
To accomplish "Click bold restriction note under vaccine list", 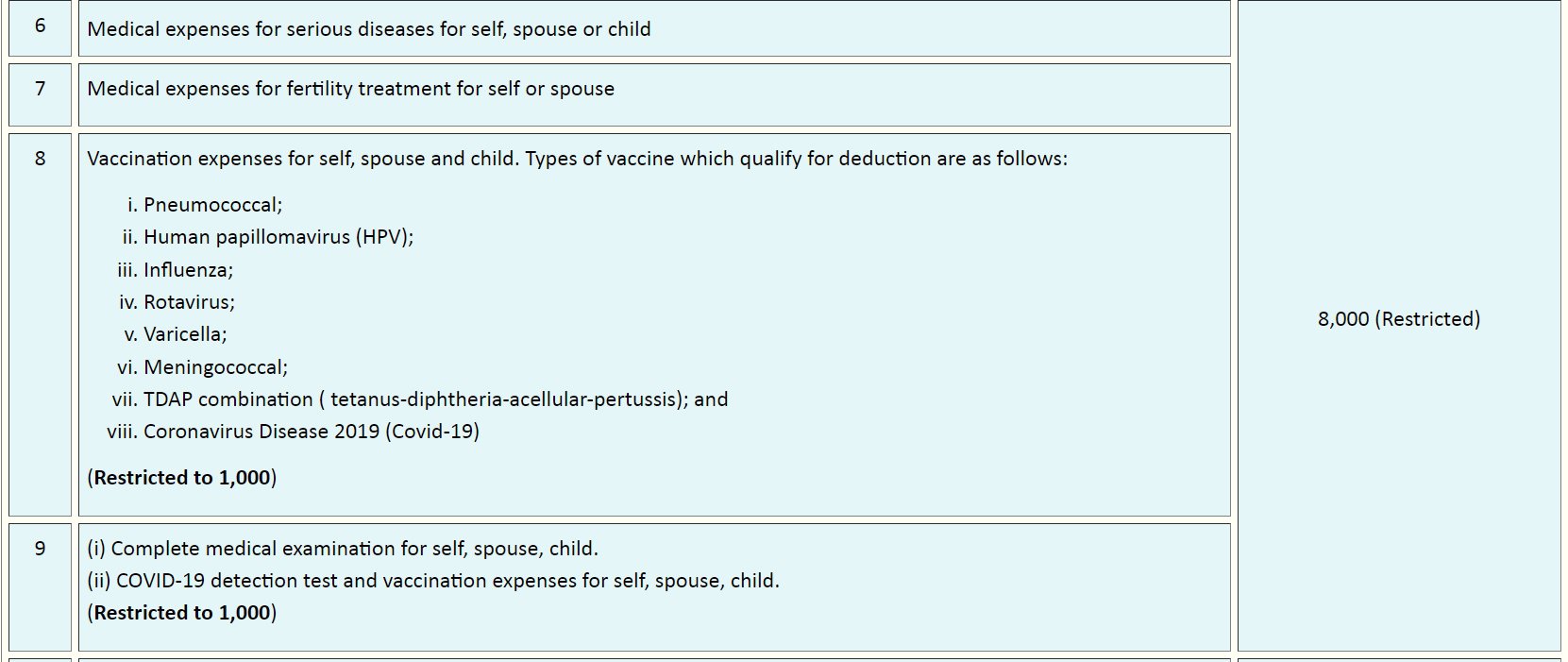I will click(182, 478).
